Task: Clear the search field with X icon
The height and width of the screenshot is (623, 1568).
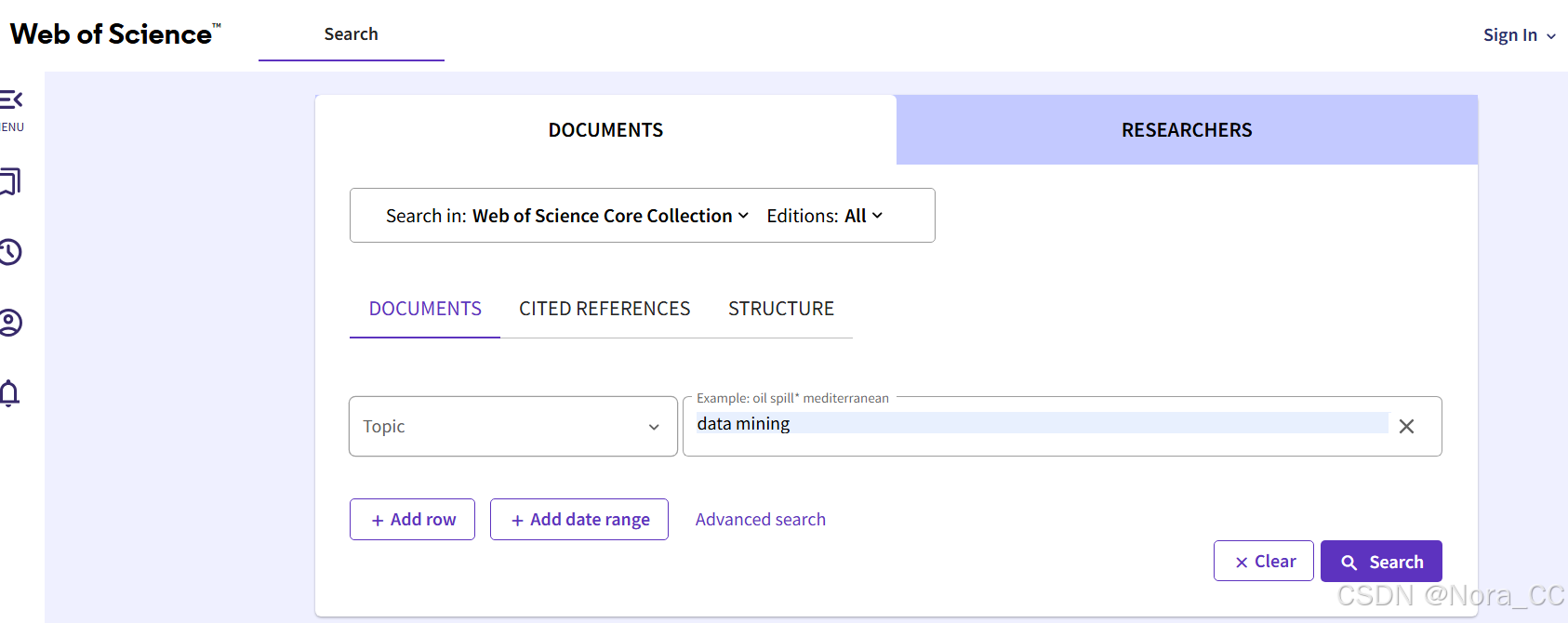Action: point(1406,426)
